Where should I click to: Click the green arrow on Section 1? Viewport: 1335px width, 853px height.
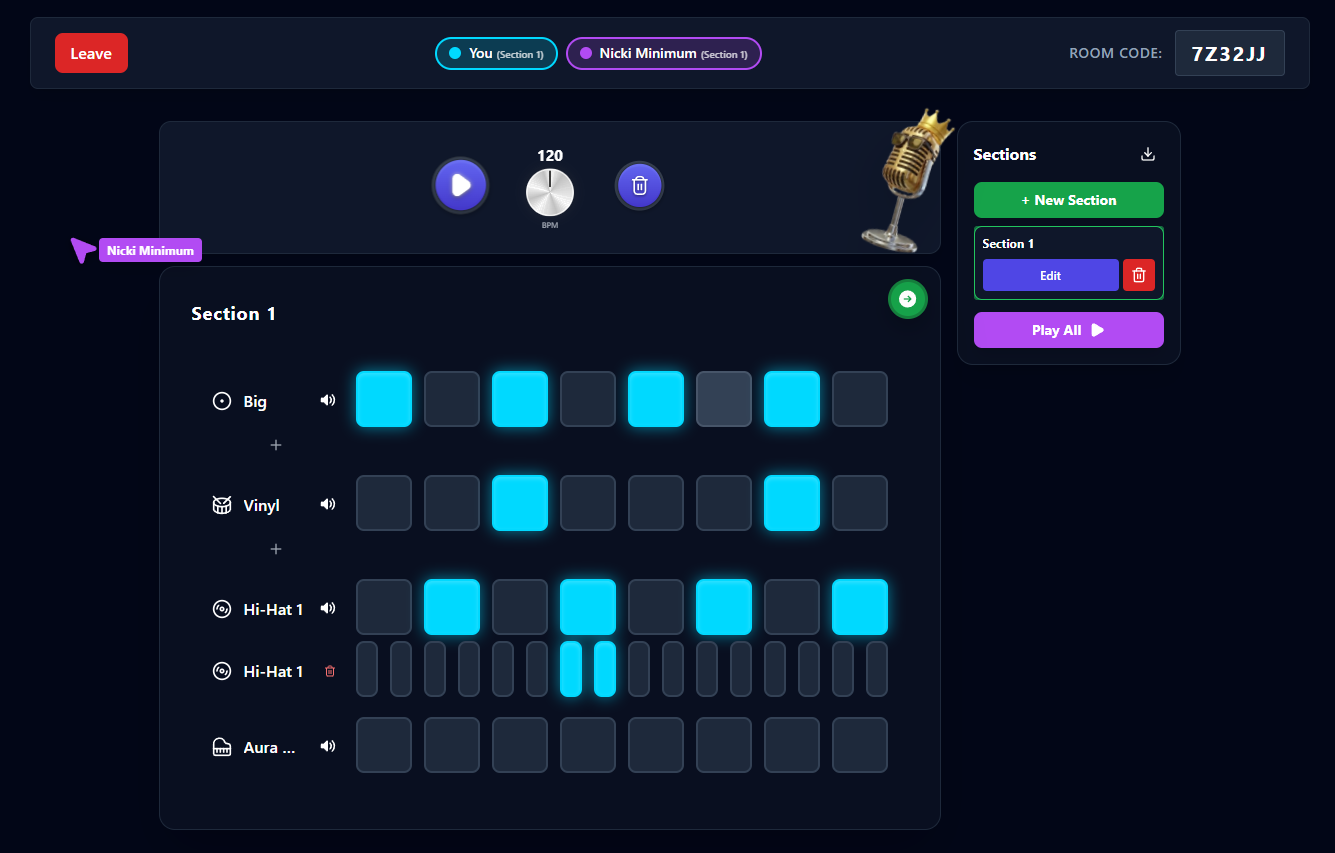pos(908,298)
